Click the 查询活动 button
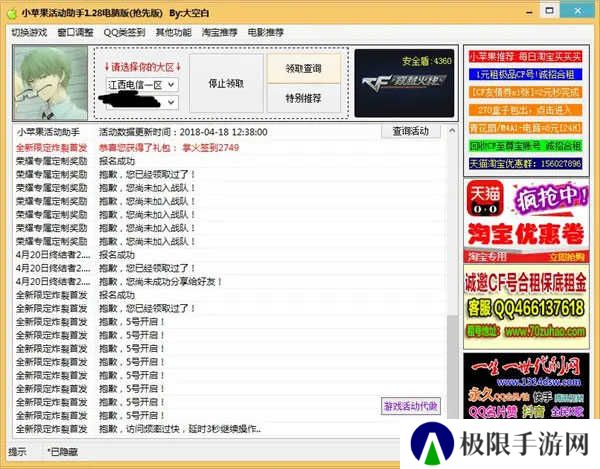Viewport: 600px width, 469px height. point(411,131)
